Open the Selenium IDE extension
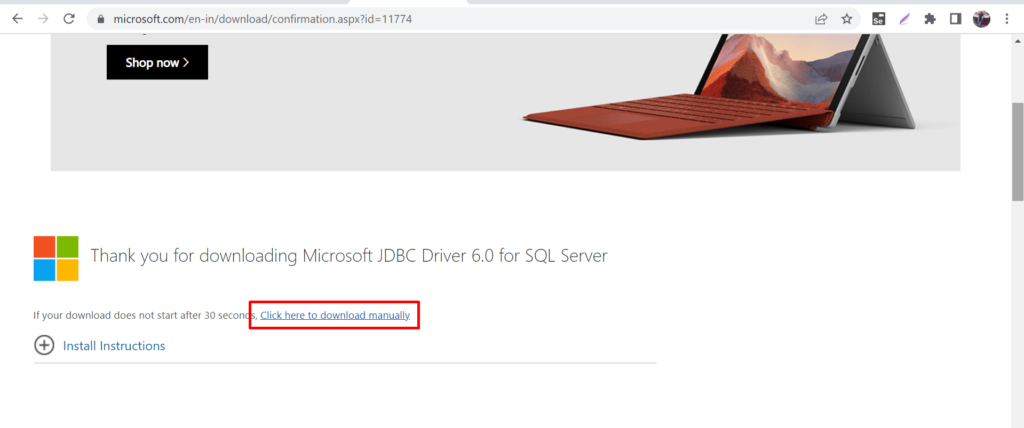Image resolution: width=1024 pixels, height=428 pixels. coord(879,18)
